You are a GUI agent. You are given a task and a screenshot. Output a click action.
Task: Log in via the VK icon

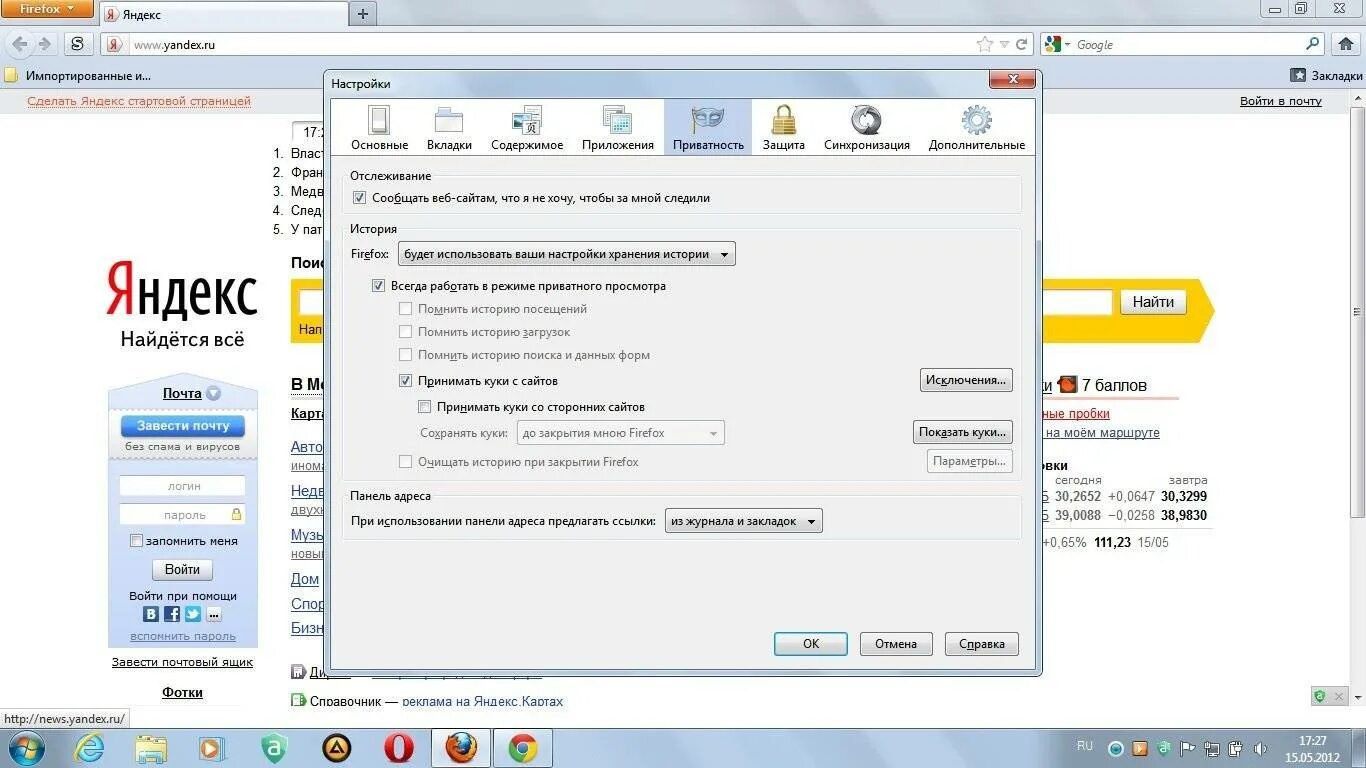(151, 614)
